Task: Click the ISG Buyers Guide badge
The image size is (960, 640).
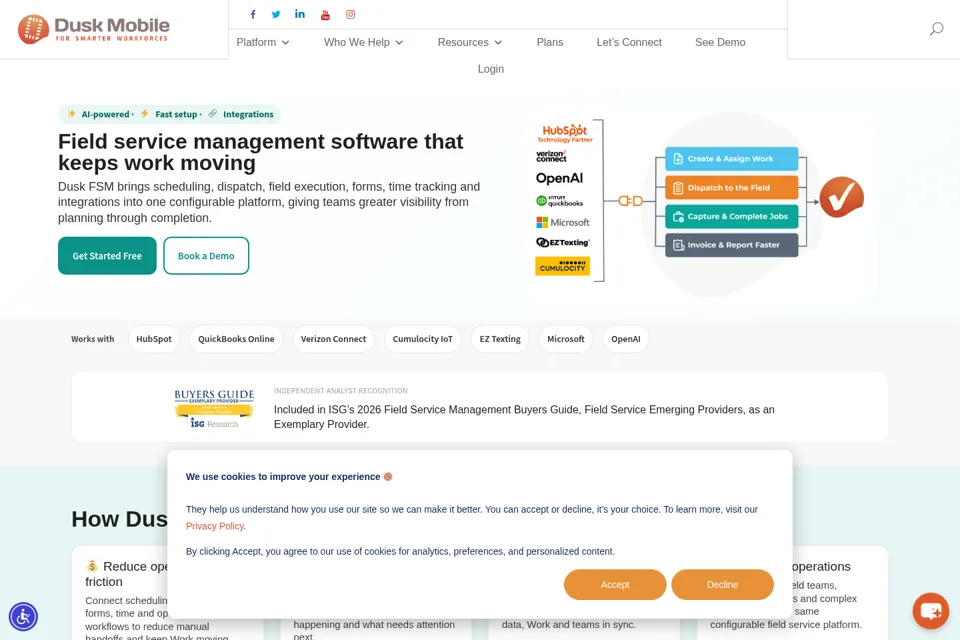Action: click(214, 408)
